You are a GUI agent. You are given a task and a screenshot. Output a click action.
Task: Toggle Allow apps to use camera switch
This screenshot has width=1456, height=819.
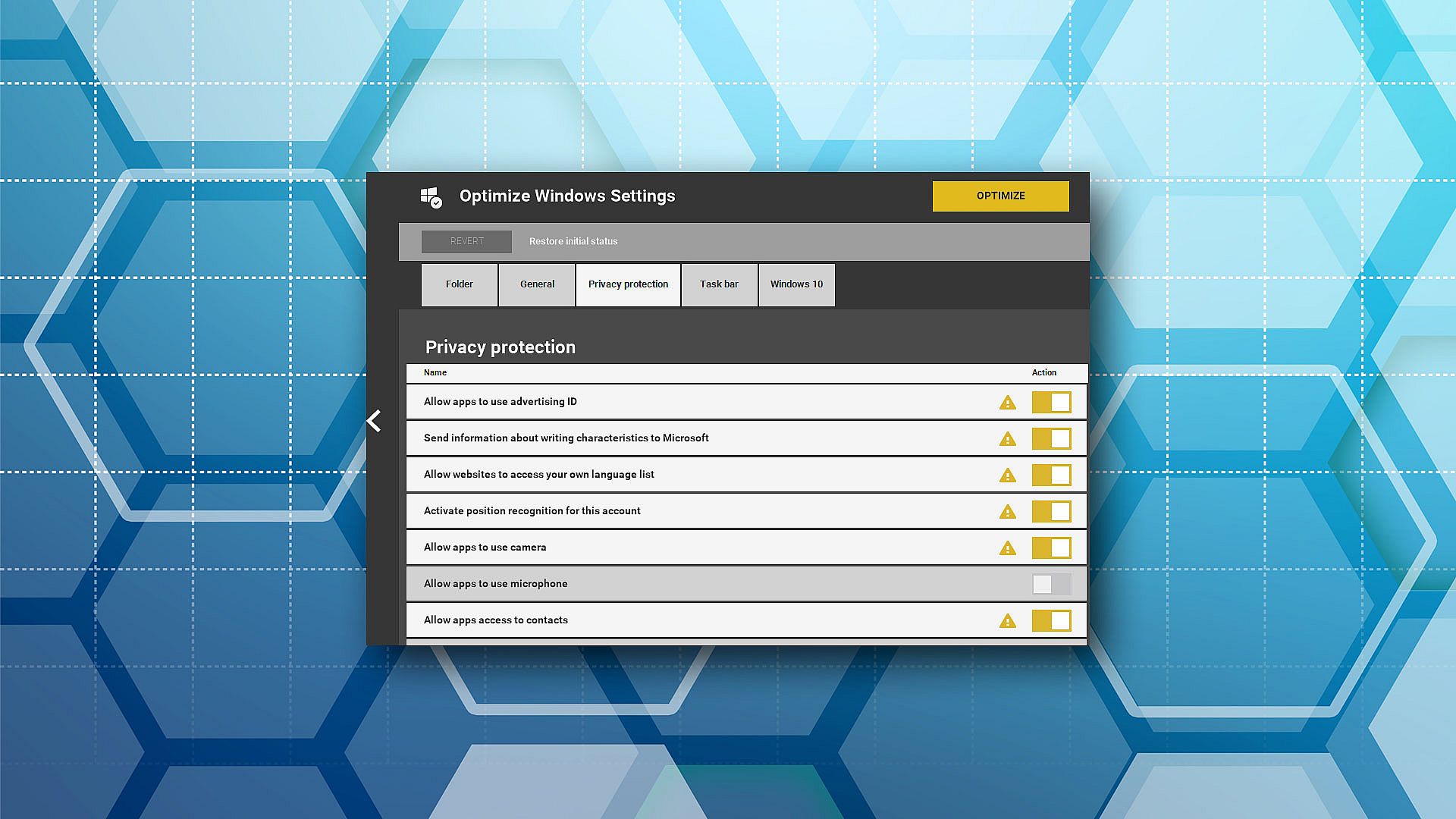click(1051, 548)
